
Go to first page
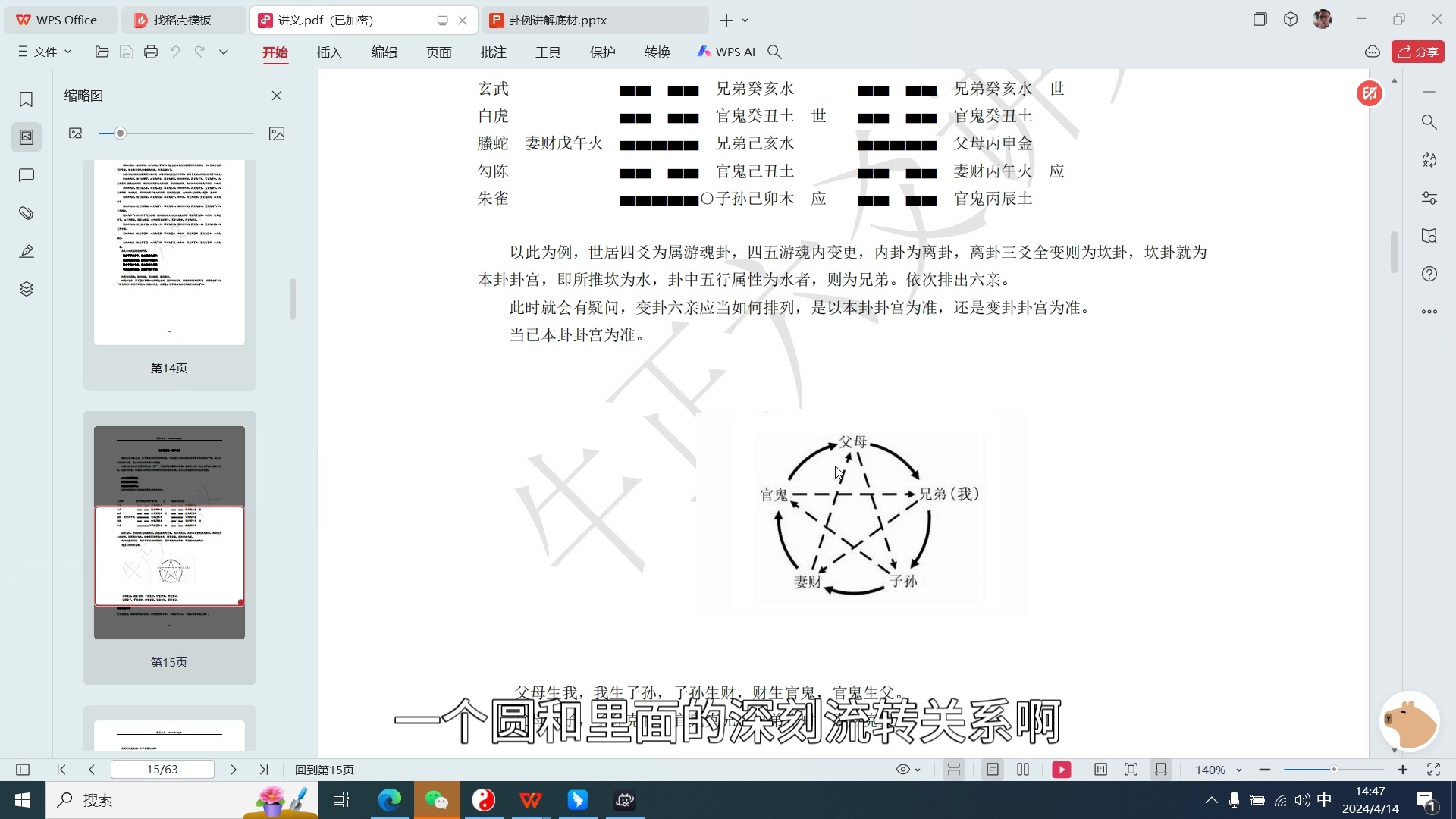pyautogui.click(x=61, y=770)
